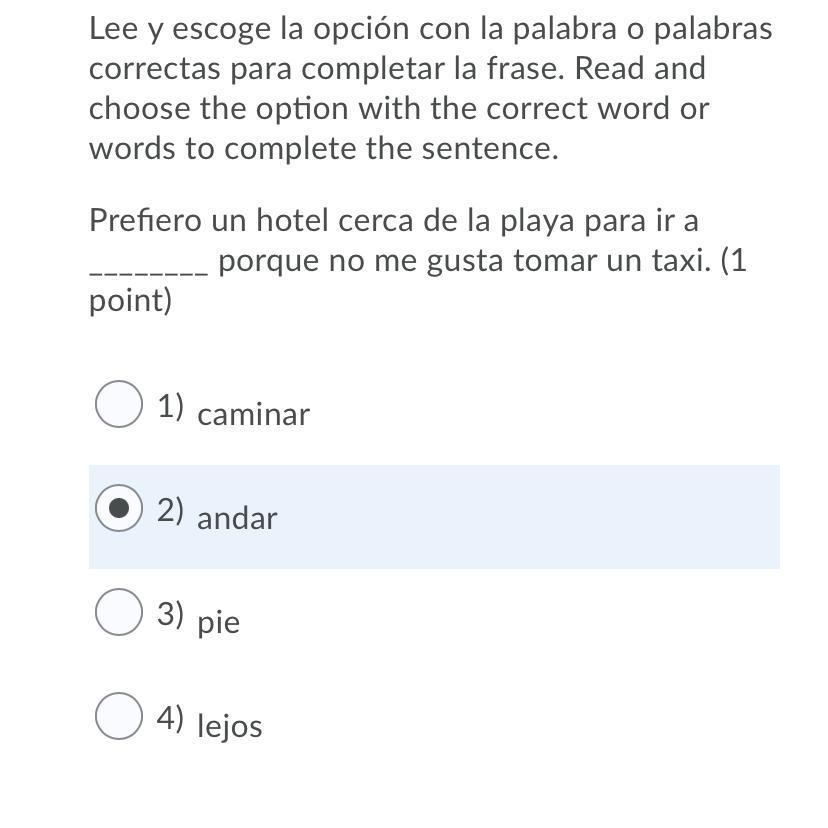Click the option number '3)'

point(171,615)
